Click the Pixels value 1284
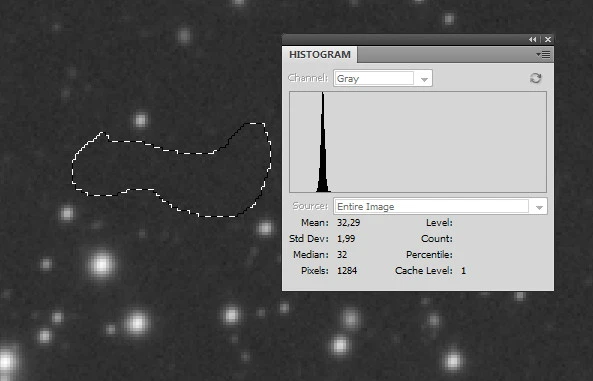 (x=347, y=271)
